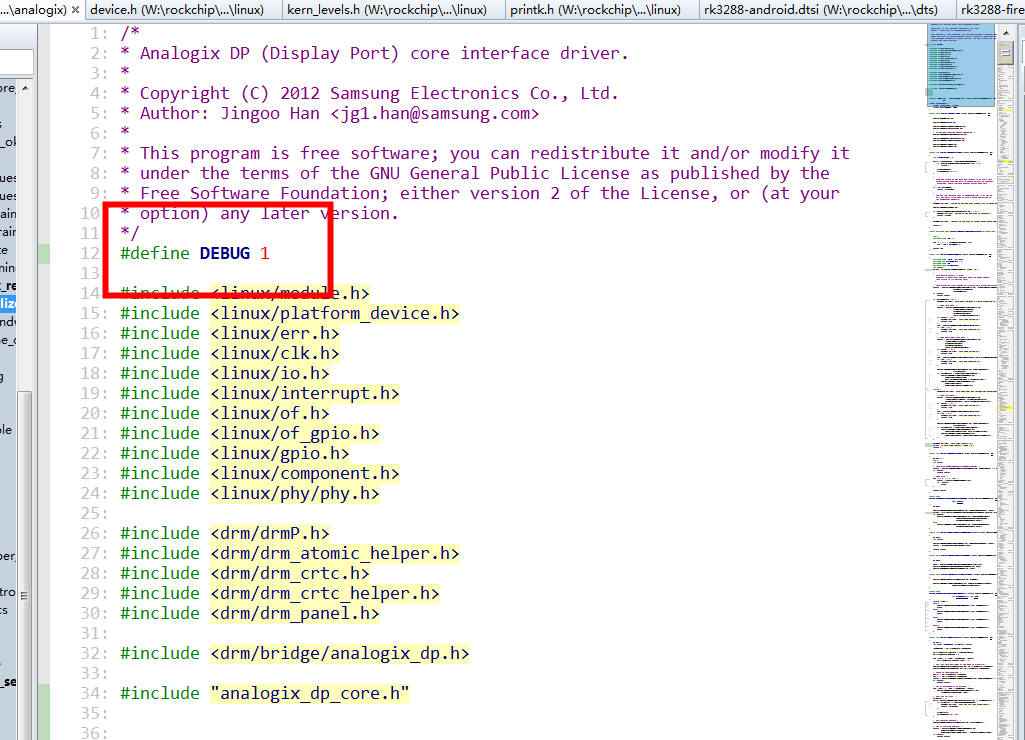Click the vertical scrollbar thumb in the editor
The width and height of the screenshot is (1025, 740).
[1006, 54]
